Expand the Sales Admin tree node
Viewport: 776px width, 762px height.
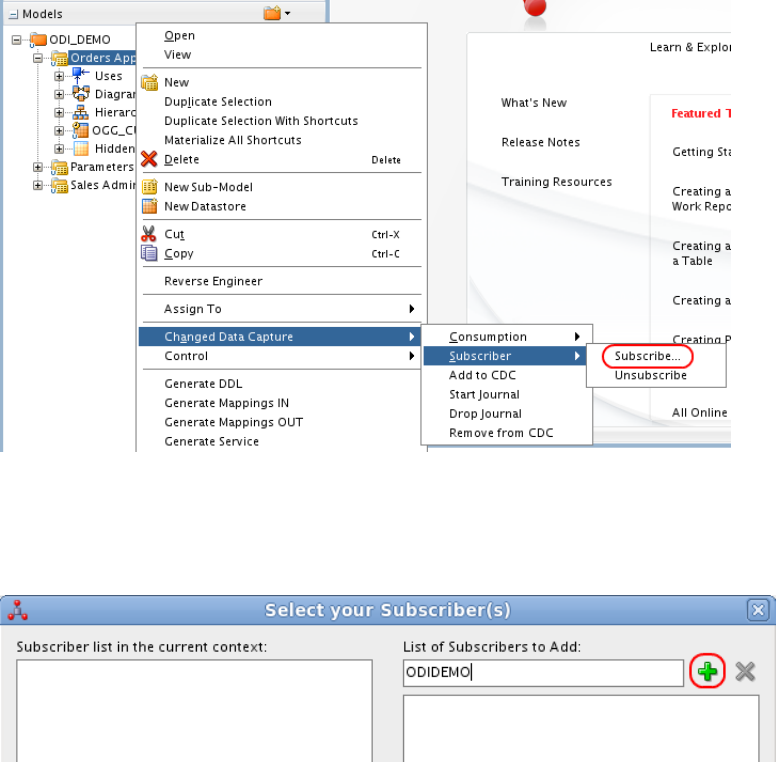click(x=38, y=185)
